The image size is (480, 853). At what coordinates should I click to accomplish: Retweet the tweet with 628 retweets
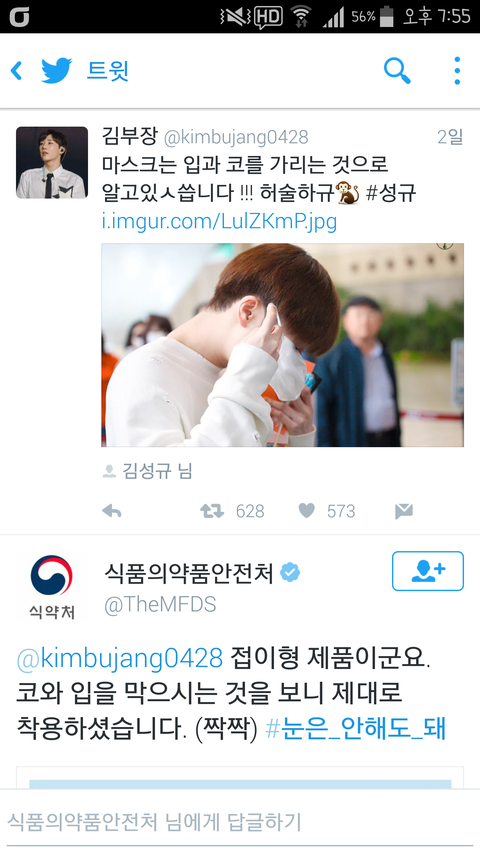coord(212,511)
